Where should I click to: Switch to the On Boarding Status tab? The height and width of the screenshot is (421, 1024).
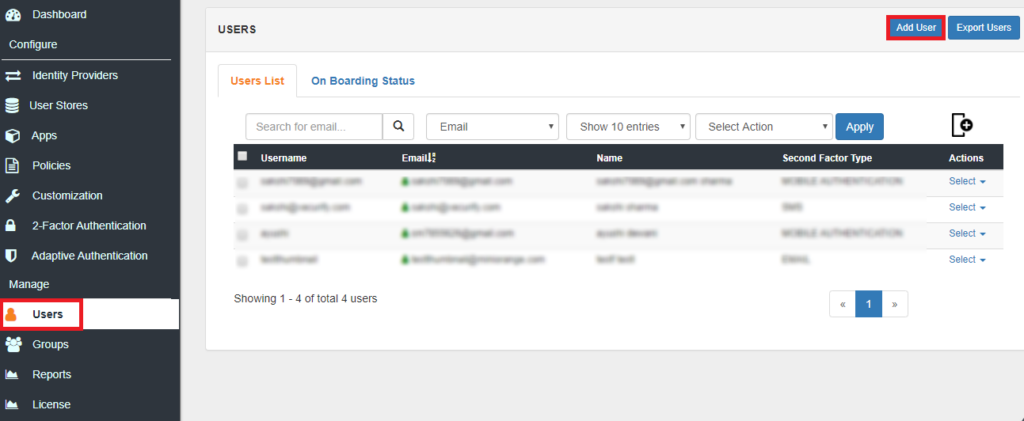362,81
